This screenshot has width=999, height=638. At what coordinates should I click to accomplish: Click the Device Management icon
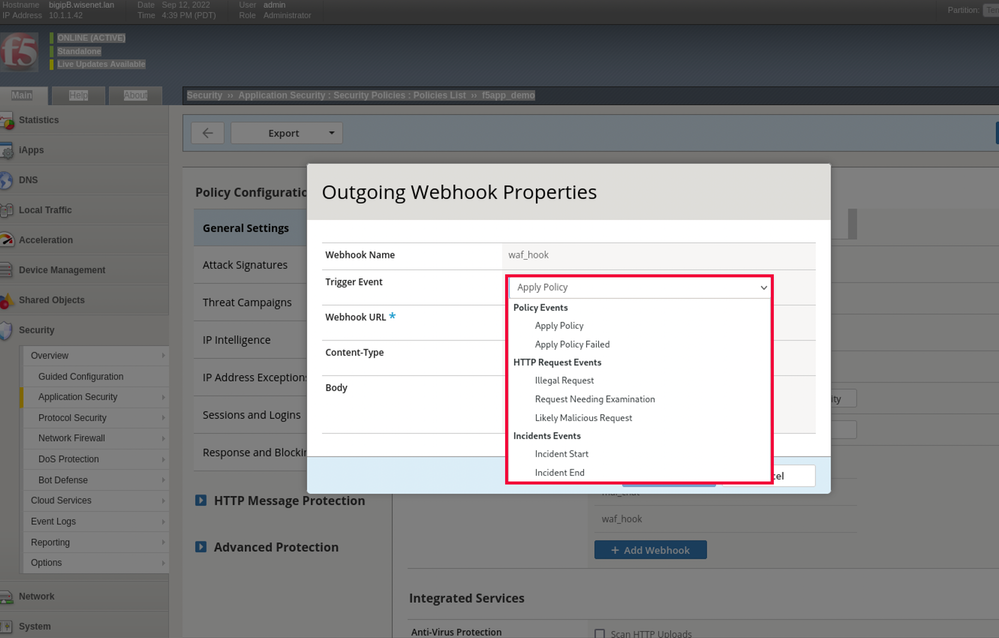(8, 271)
